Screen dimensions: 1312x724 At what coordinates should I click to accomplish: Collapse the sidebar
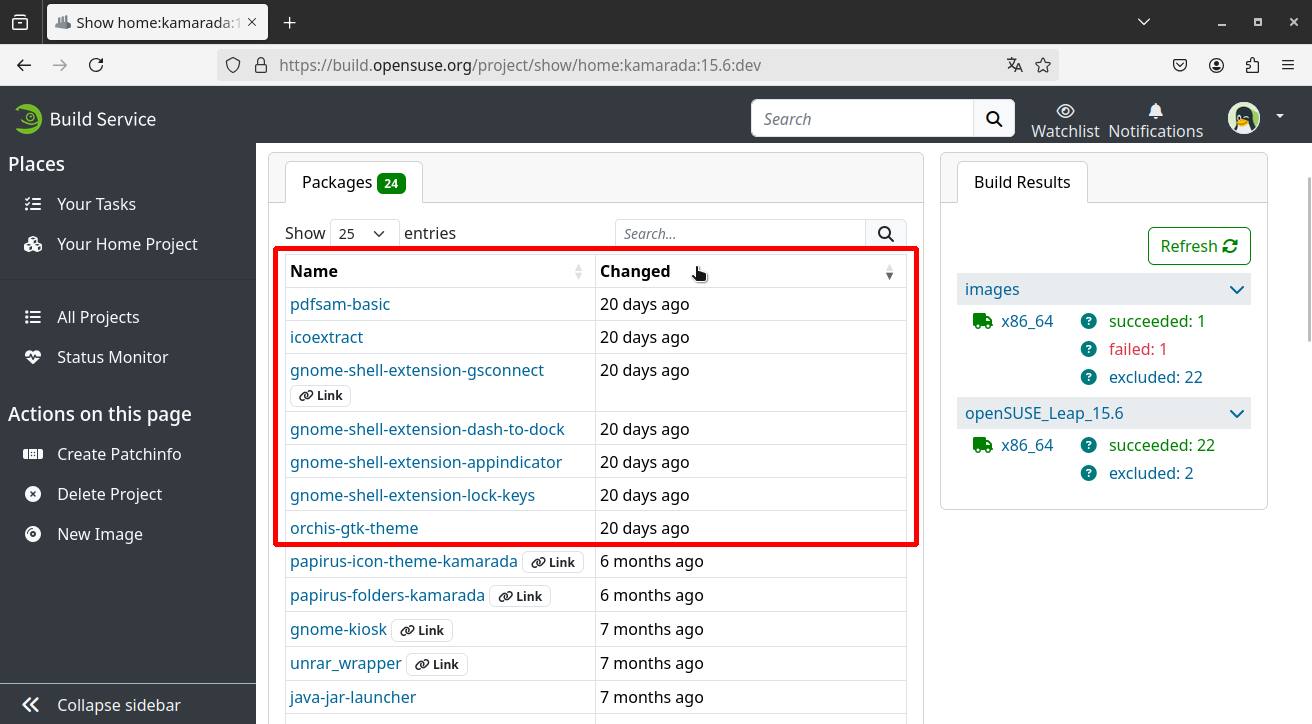coord(118,705)
